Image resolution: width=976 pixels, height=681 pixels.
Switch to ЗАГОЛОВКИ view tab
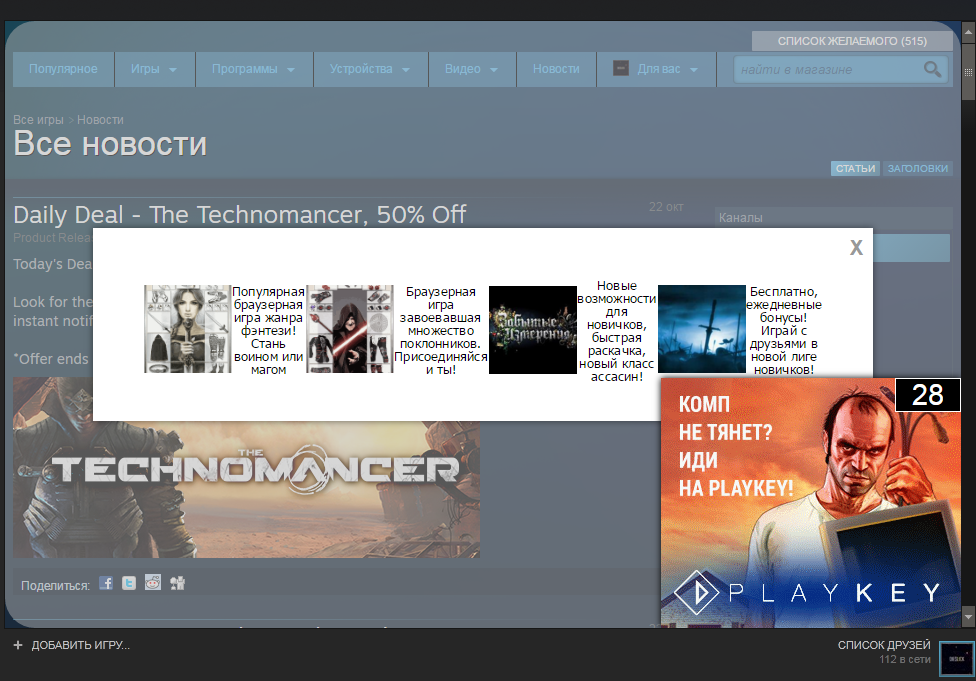pos(917,169)
